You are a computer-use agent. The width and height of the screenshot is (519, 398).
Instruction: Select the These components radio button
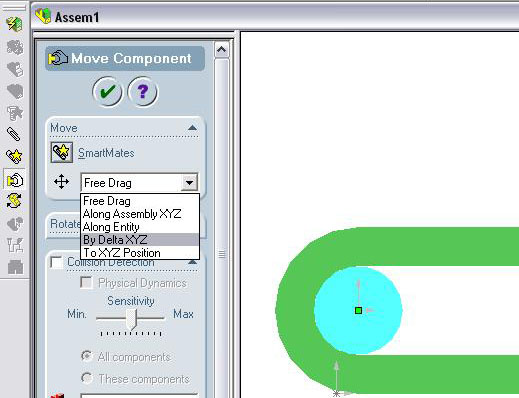[x=87, y=378]
